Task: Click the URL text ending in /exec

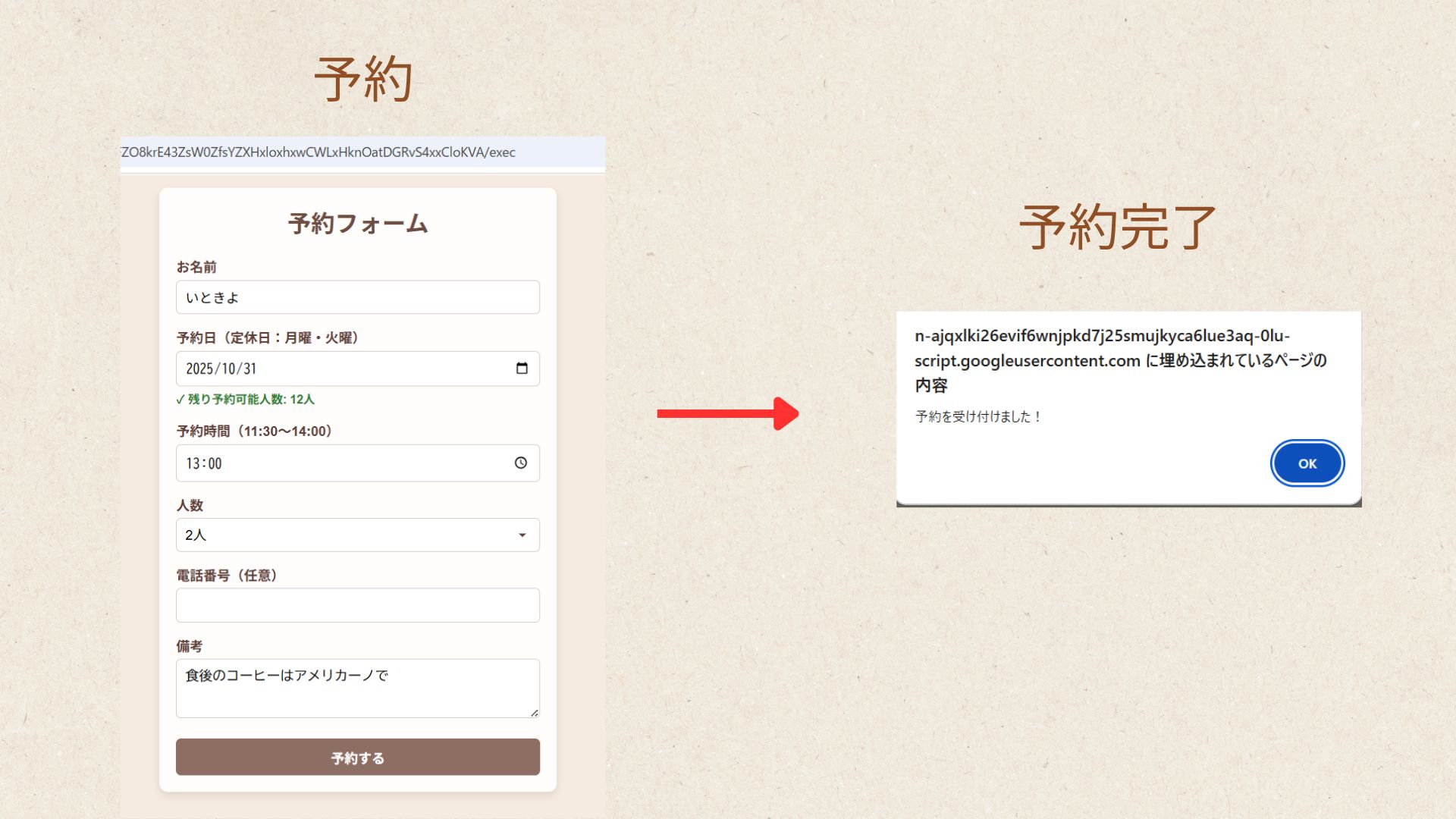Action: [318, 152]
